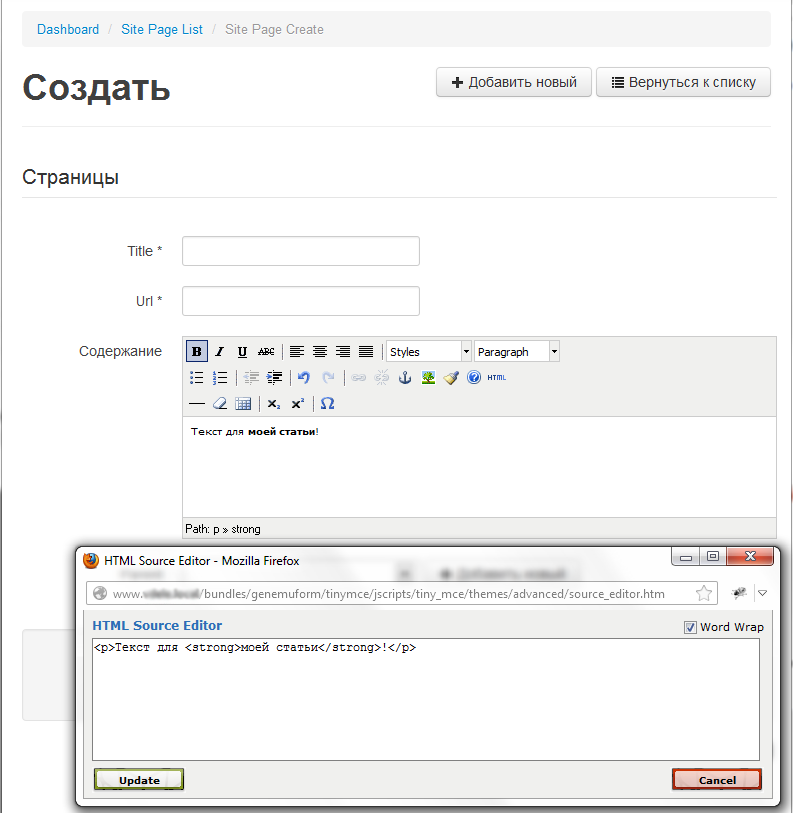Apply superscript formatting

tap(297, 403)
